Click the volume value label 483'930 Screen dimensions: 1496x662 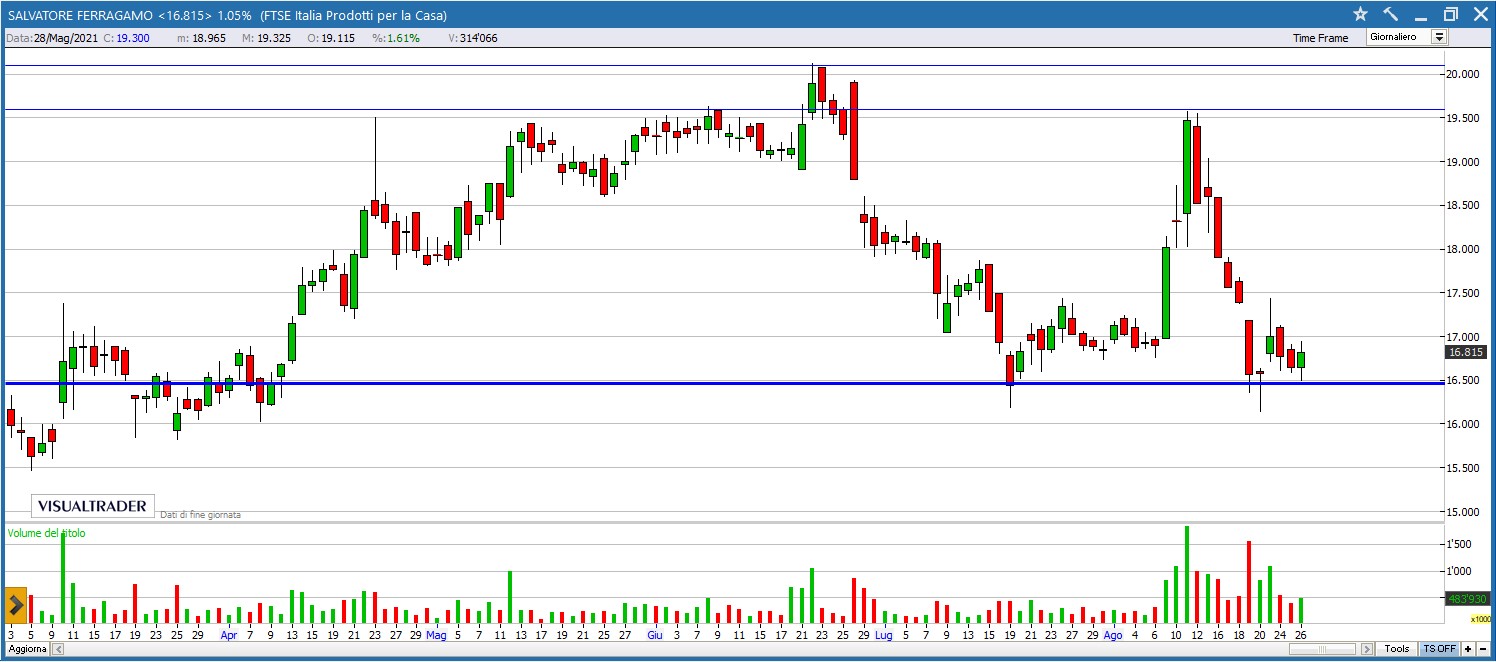point(1466,598)
